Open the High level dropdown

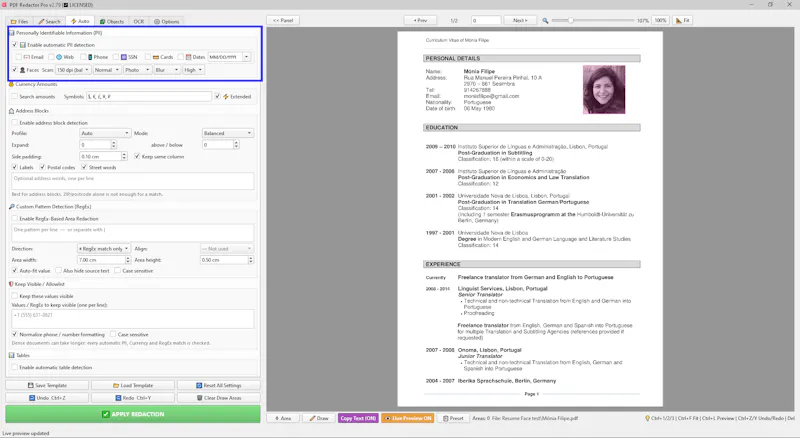[193, 70]
